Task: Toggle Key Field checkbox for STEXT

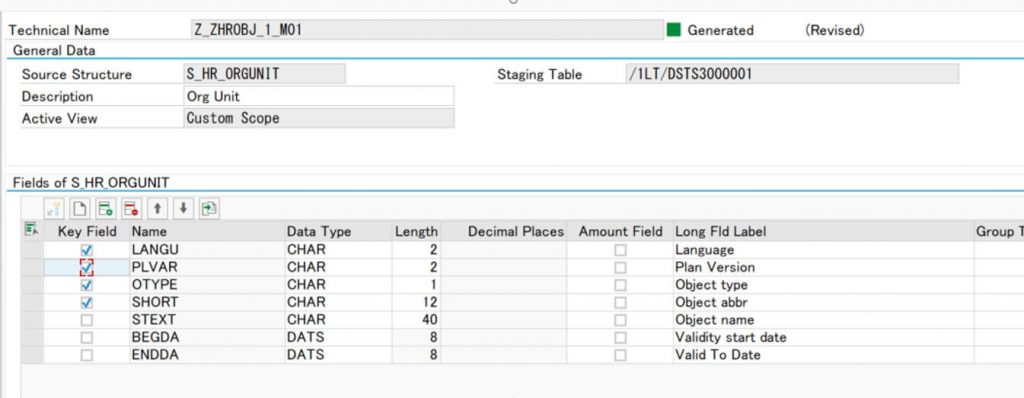Action: tap(87, 320)
